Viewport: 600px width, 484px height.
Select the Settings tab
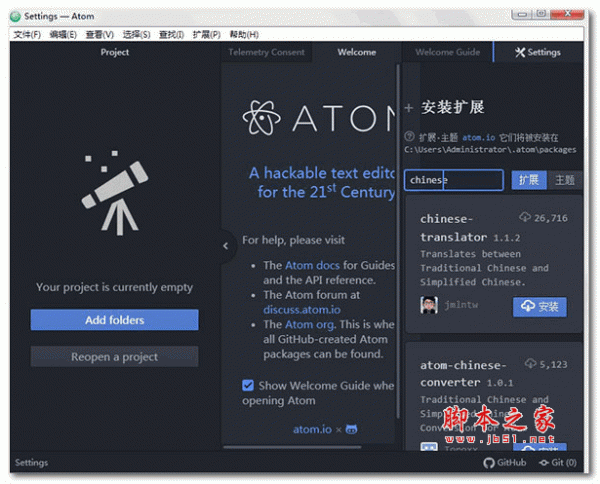tap(538, 52)
